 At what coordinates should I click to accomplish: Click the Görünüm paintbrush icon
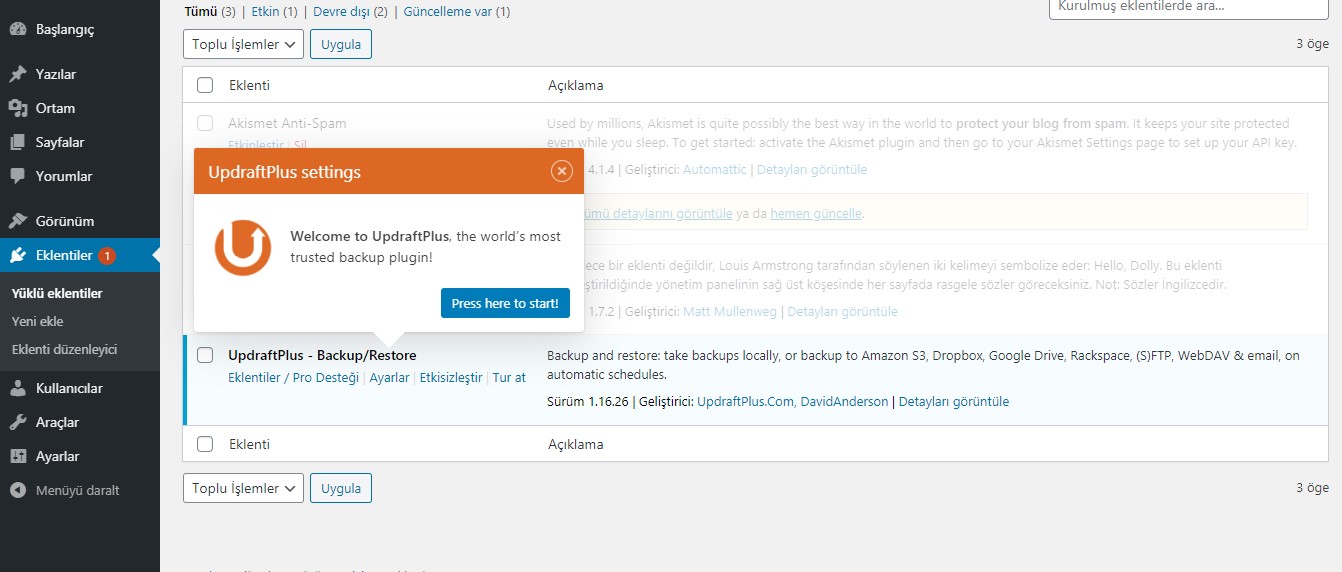point(17,221)
